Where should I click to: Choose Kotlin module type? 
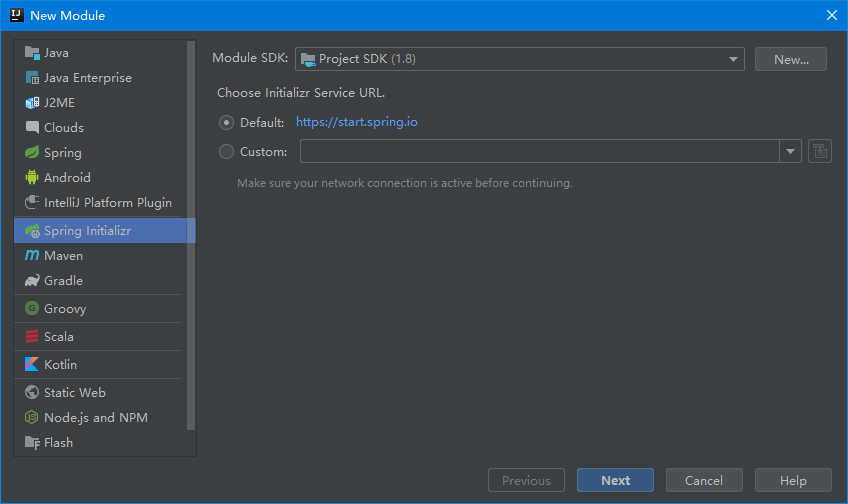click(60, 364)
